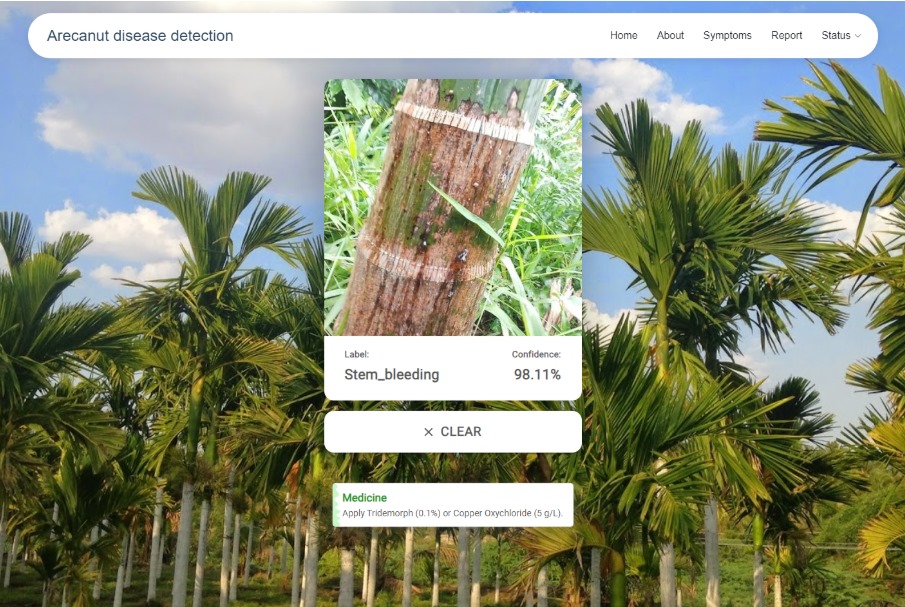Open the Symptoms menu item
Image resolution: width=905 pixels, height=607 pixels.
point(727,35)
